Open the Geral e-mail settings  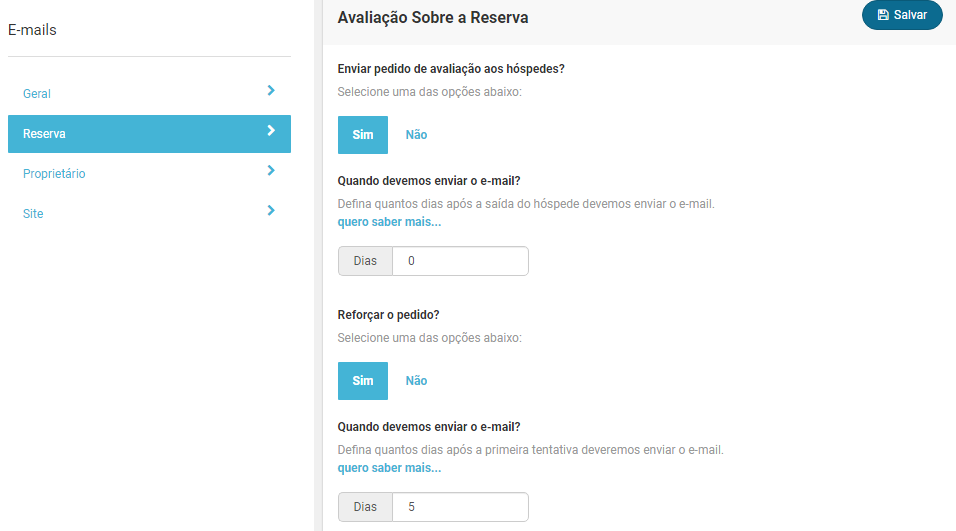pos(37,94)
